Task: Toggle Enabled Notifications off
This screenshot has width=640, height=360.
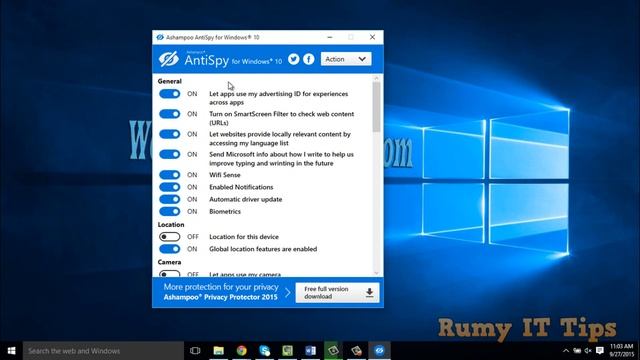Action: pyautogui.click(x=169, y=187)
